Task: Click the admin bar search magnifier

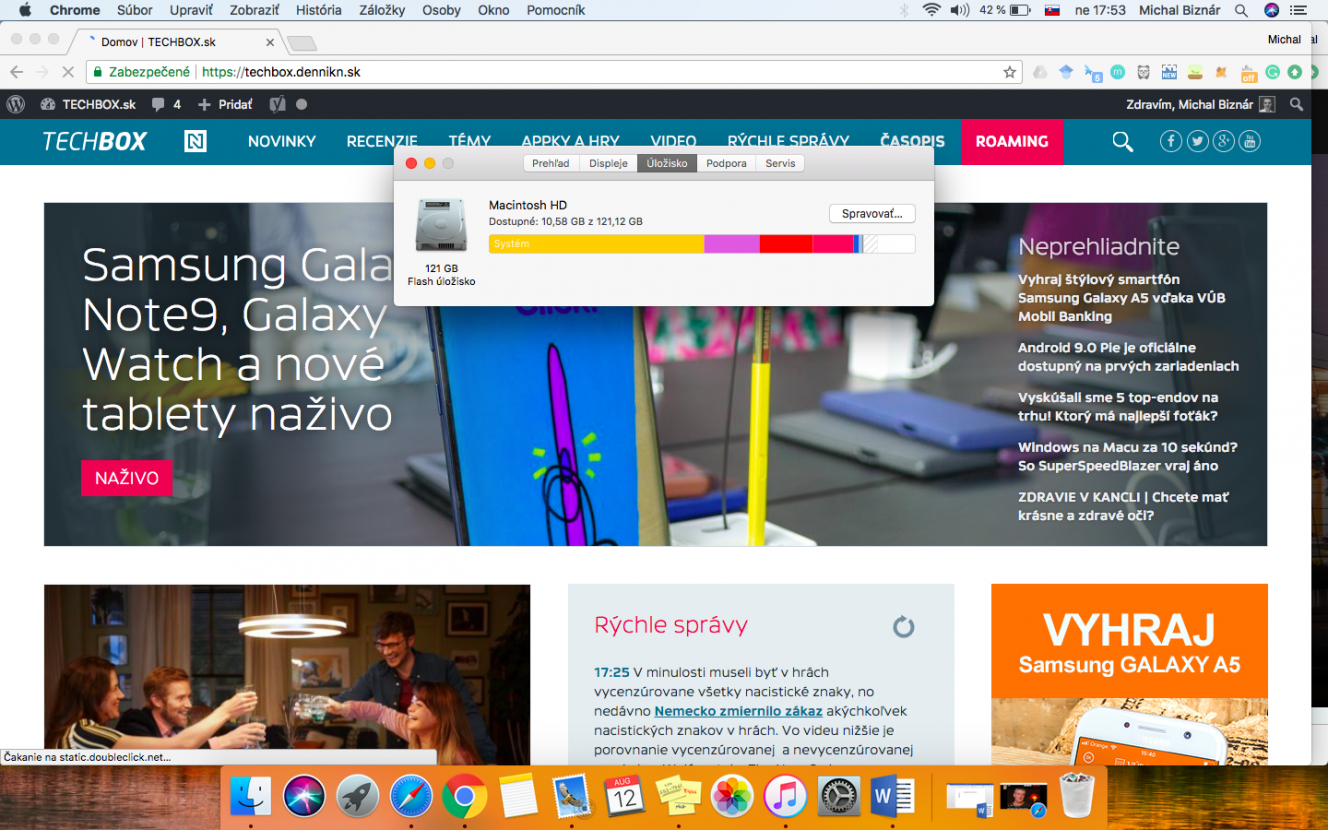Action: 1296,104
